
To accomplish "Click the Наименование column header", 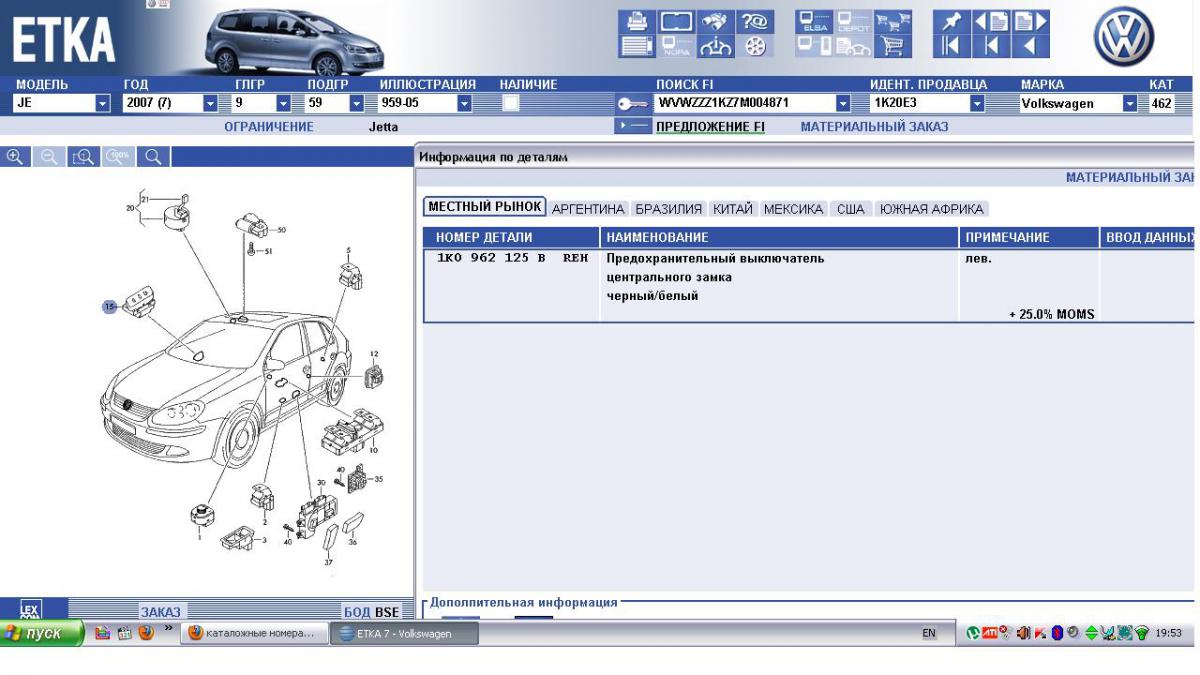I will 780,237.
